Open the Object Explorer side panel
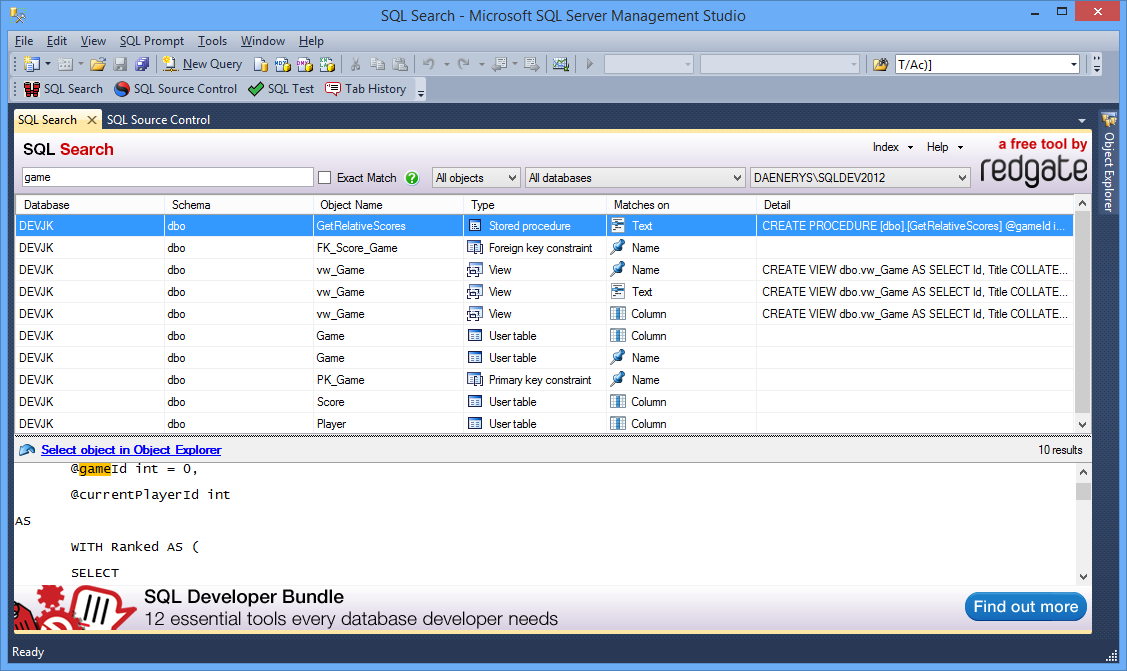1127x671 pixels. coord(1109,164)
